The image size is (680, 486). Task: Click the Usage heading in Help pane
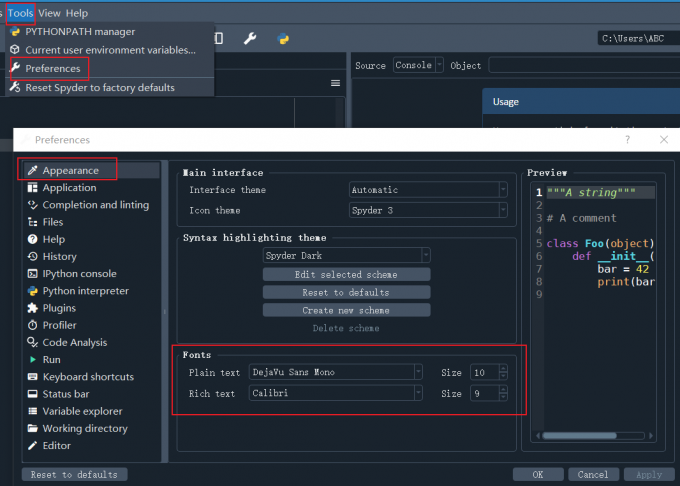point(506,102)
